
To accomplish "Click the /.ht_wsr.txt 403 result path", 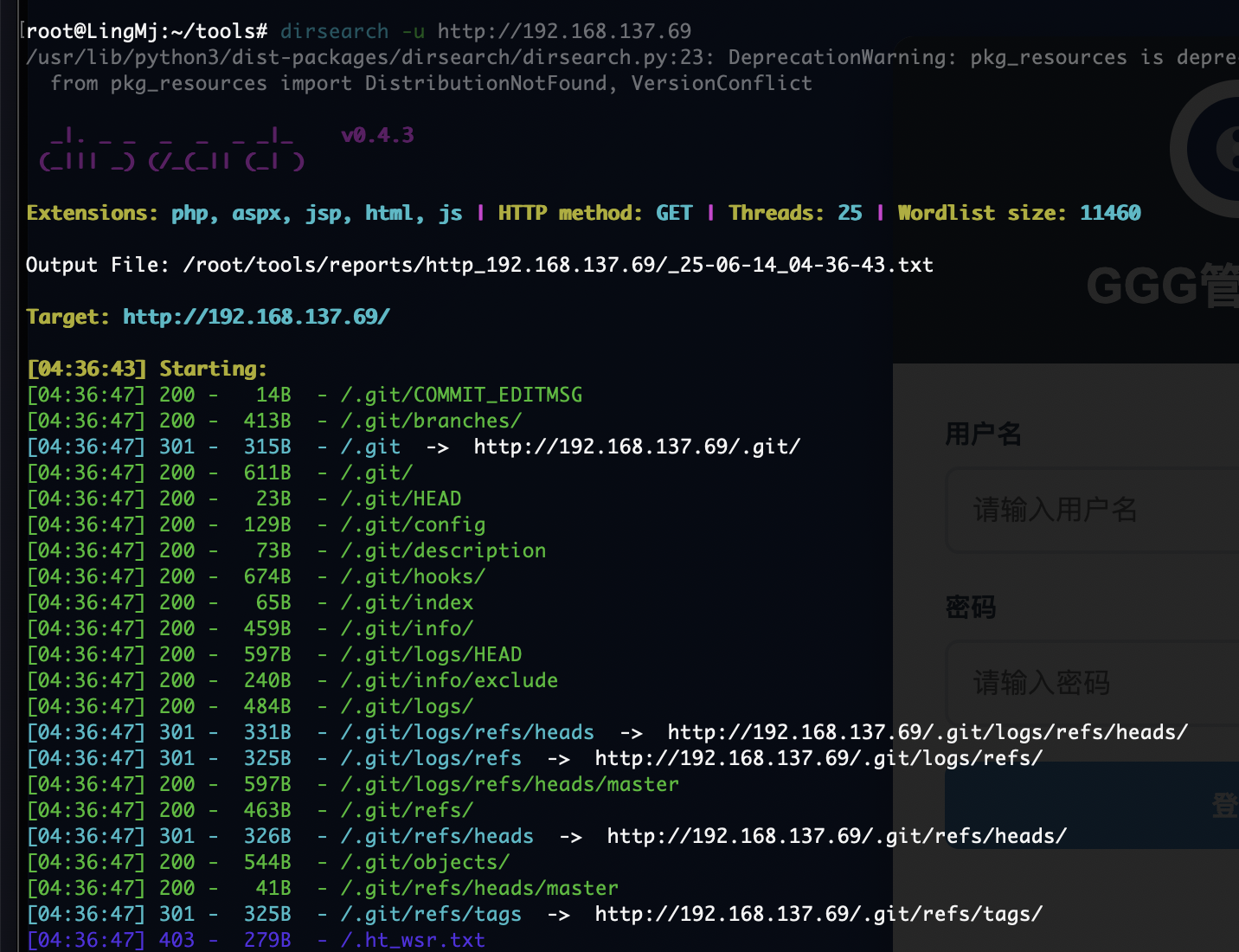I will [x=413, y=940].
